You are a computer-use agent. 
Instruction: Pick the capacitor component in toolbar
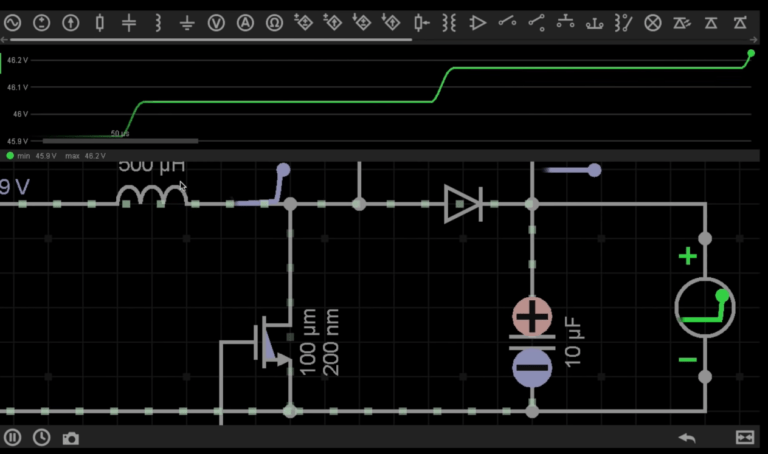click(130, 21)
